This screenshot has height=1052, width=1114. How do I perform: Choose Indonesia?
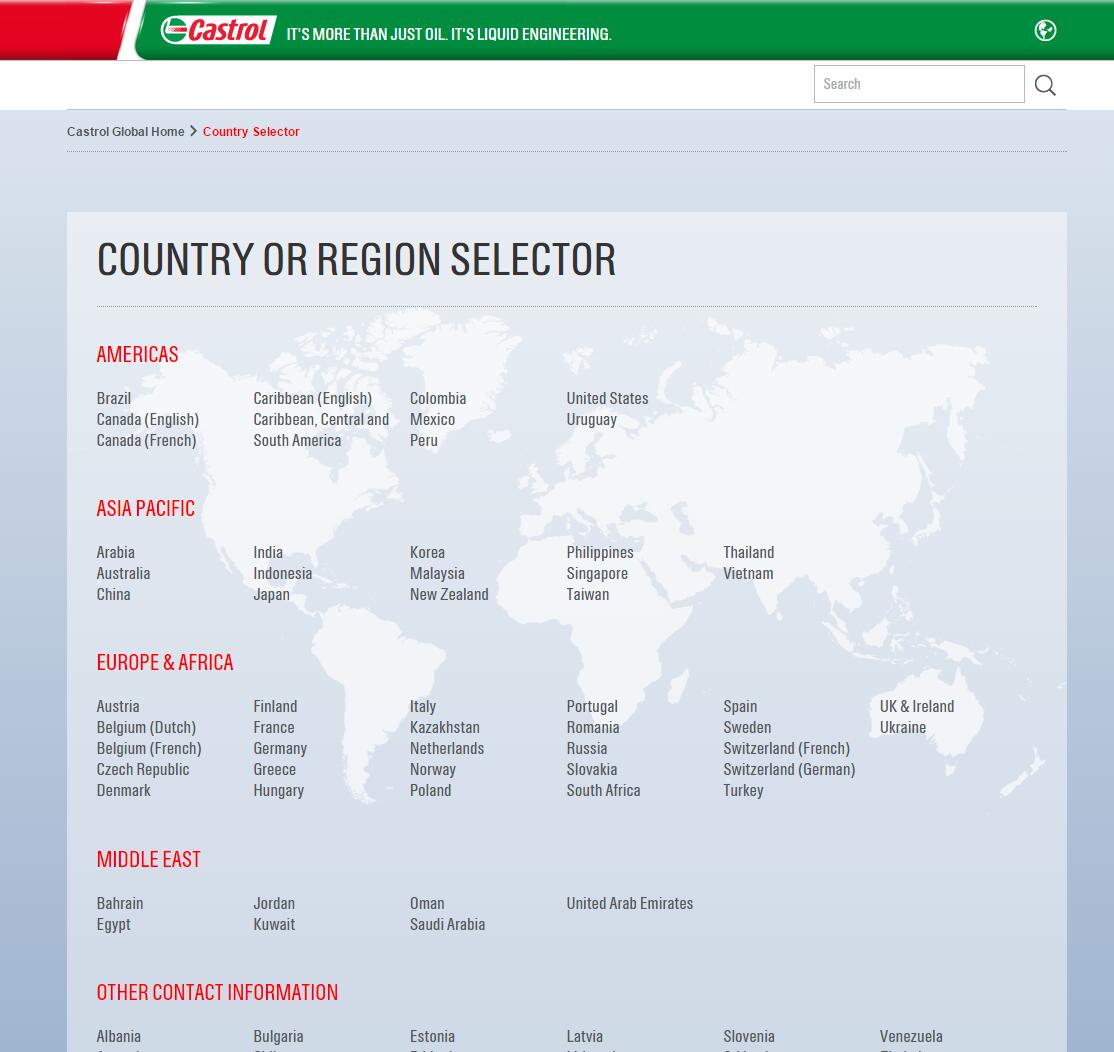tap(283, 573)
